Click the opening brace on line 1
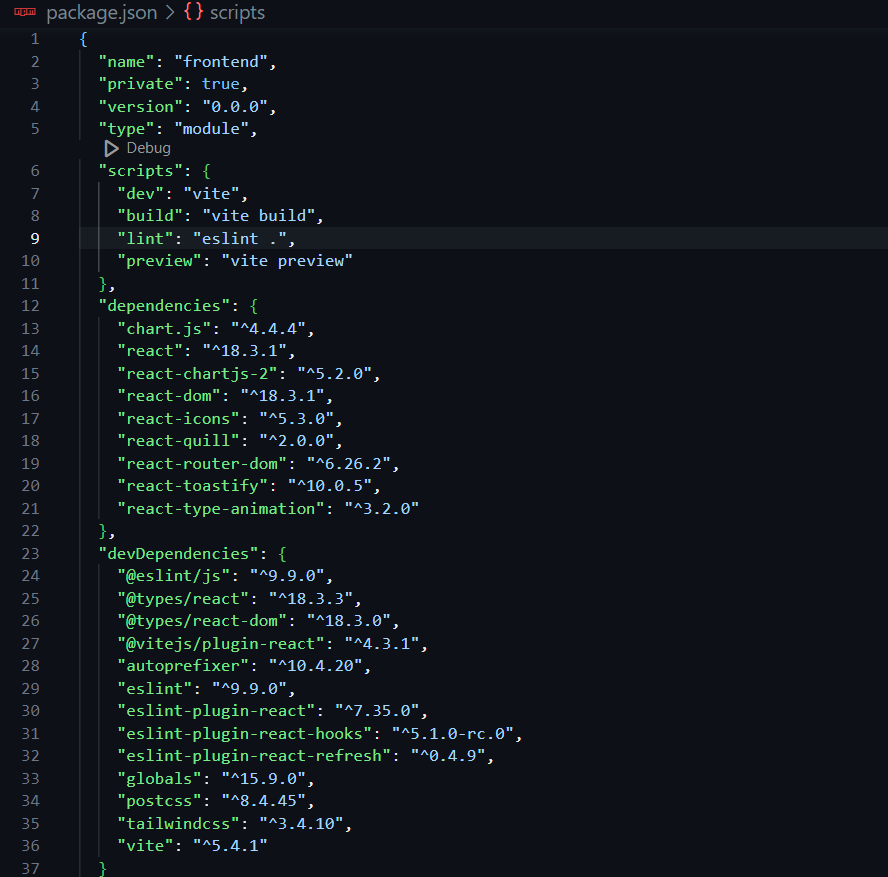Viewport: 888px width, 877px height. (x=82, y=38)
